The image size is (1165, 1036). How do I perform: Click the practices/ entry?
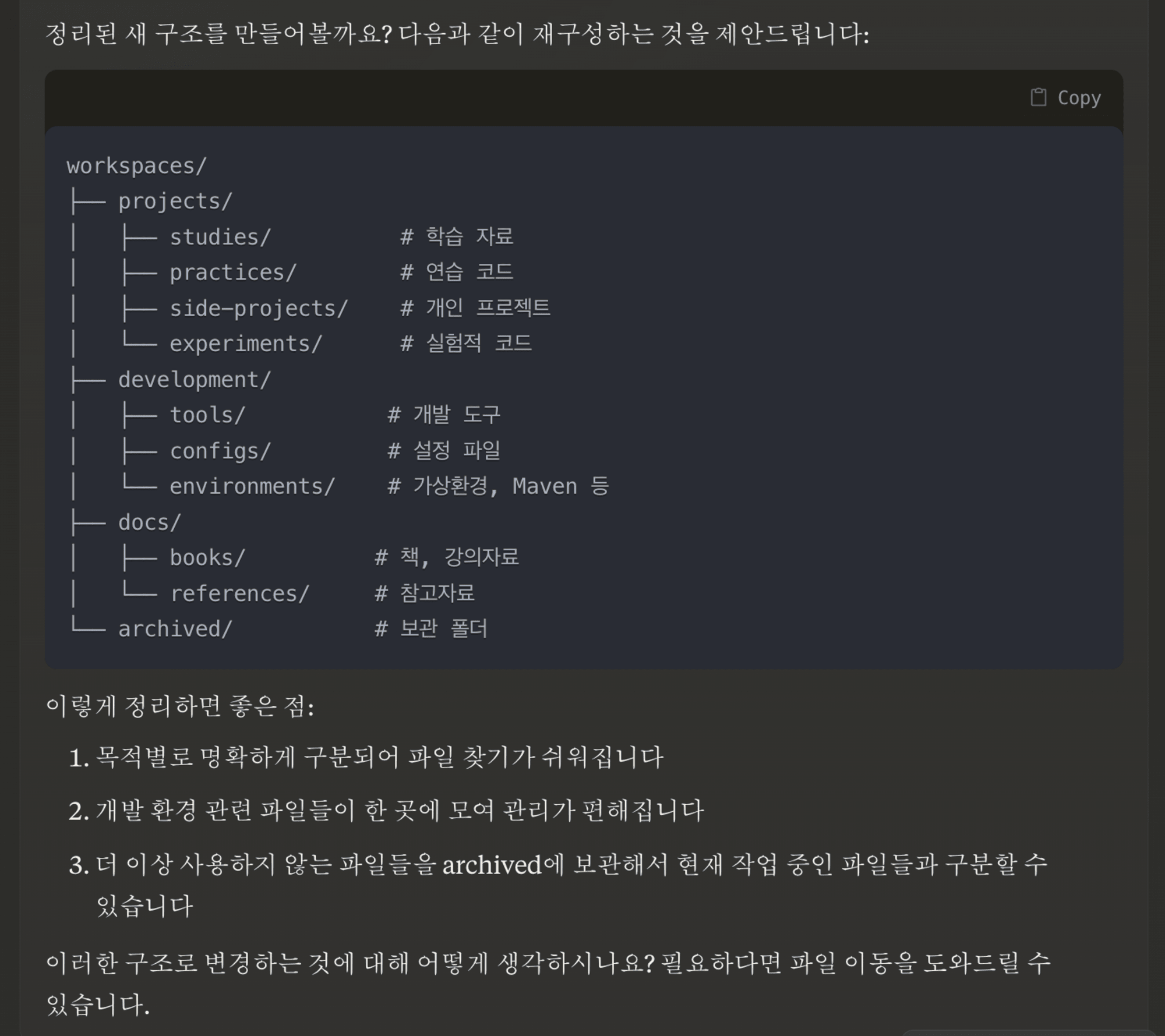(x=233, y=273)
